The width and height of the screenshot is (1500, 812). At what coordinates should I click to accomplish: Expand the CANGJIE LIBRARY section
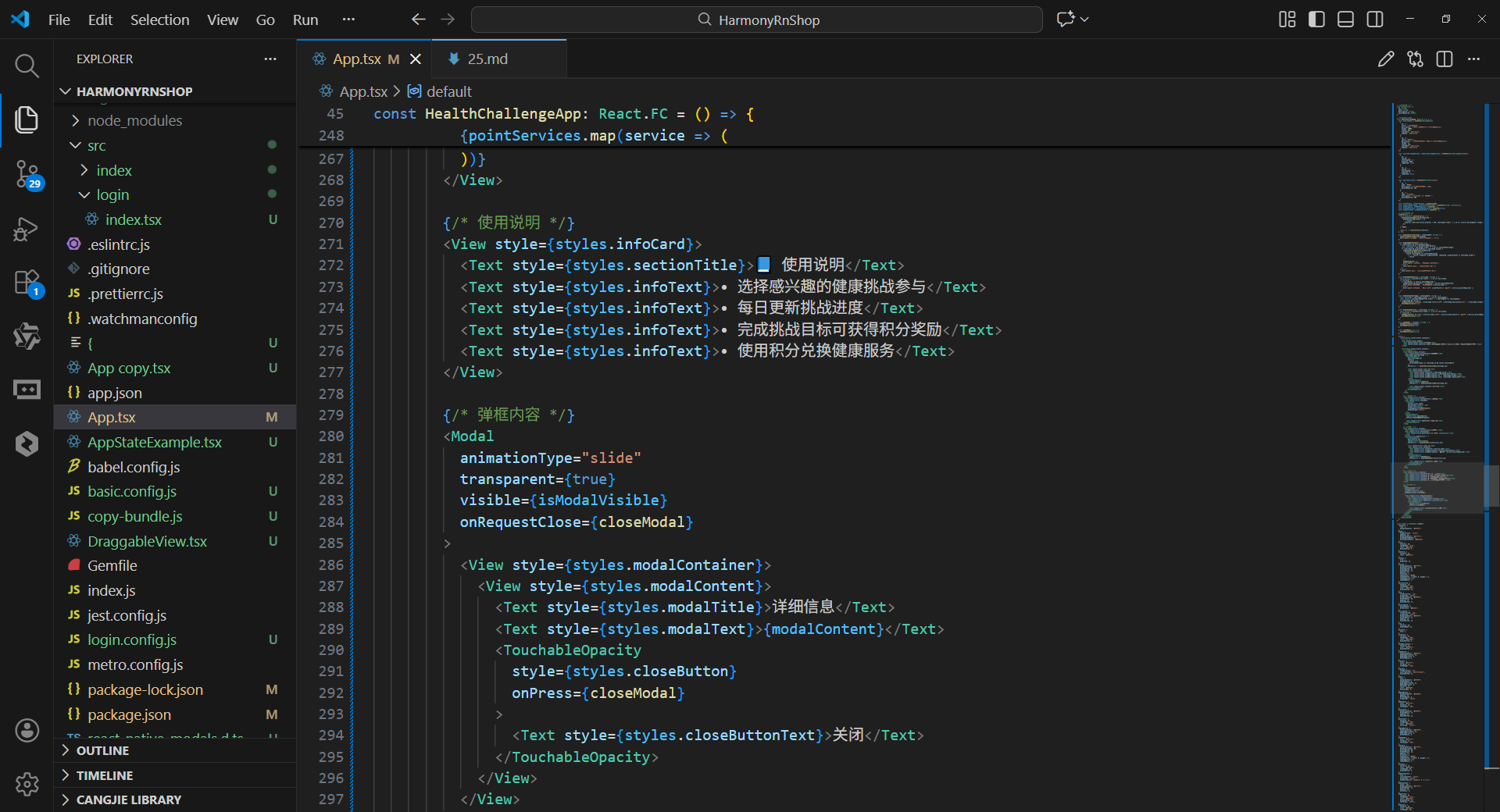(175, 800)
